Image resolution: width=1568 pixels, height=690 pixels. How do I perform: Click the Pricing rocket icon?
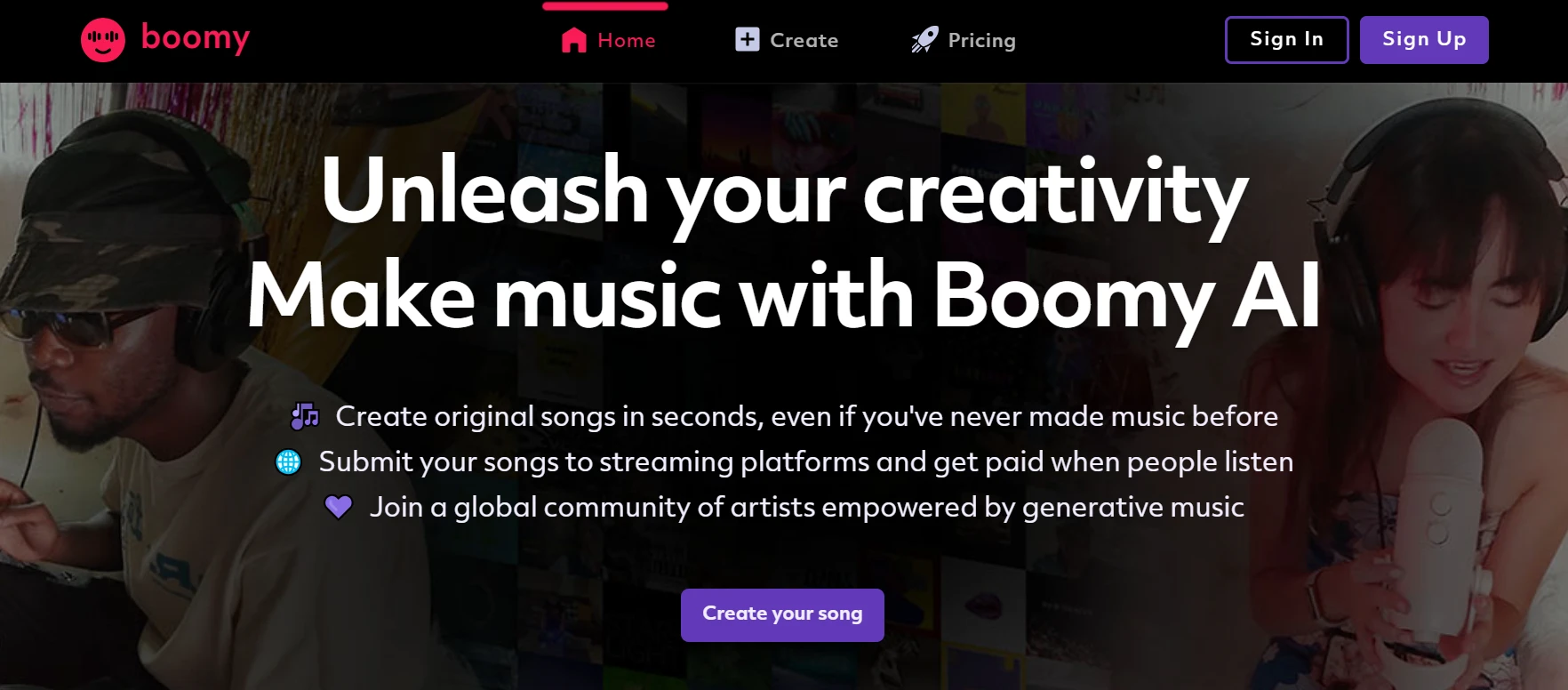924,39
